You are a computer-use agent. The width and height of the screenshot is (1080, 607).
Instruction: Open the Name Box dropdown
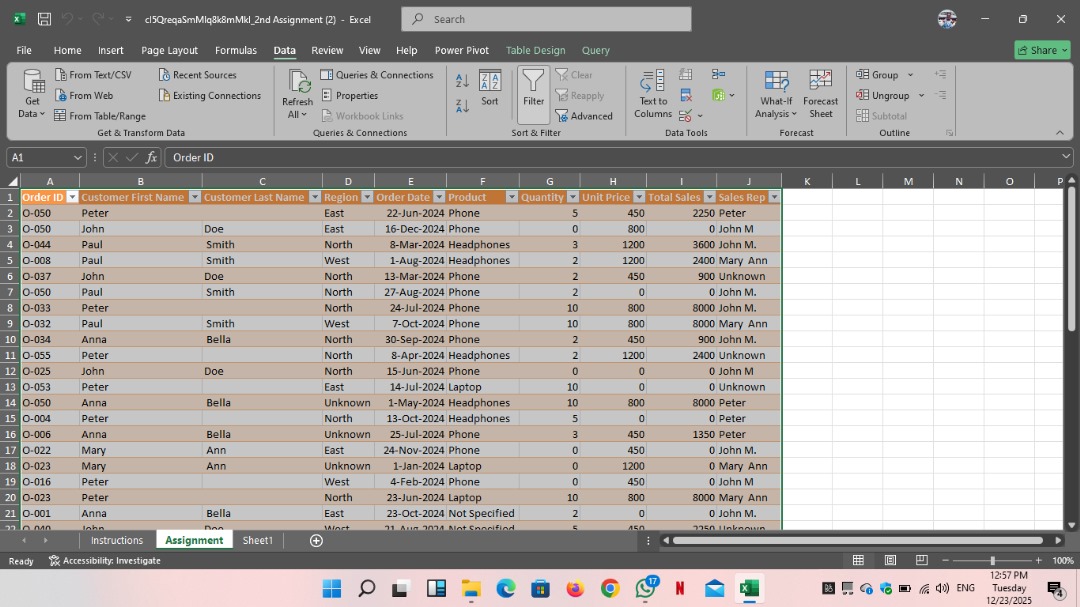coord(77,158)
